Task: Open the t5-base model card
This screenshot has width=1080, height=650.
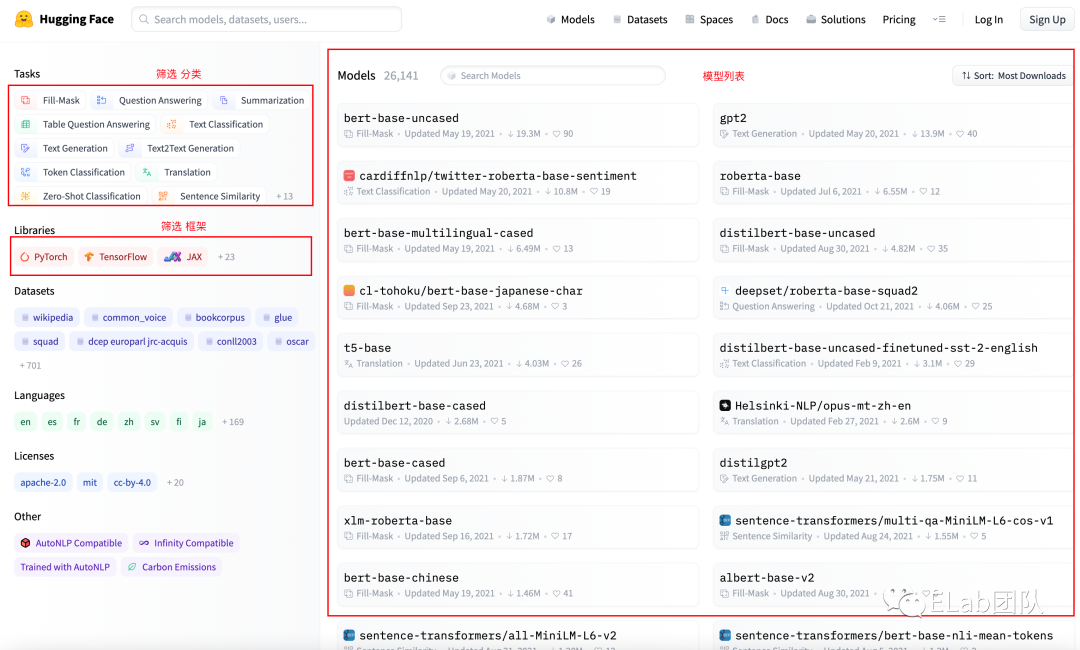Action: pyautogui.click(x=518, y=355)
